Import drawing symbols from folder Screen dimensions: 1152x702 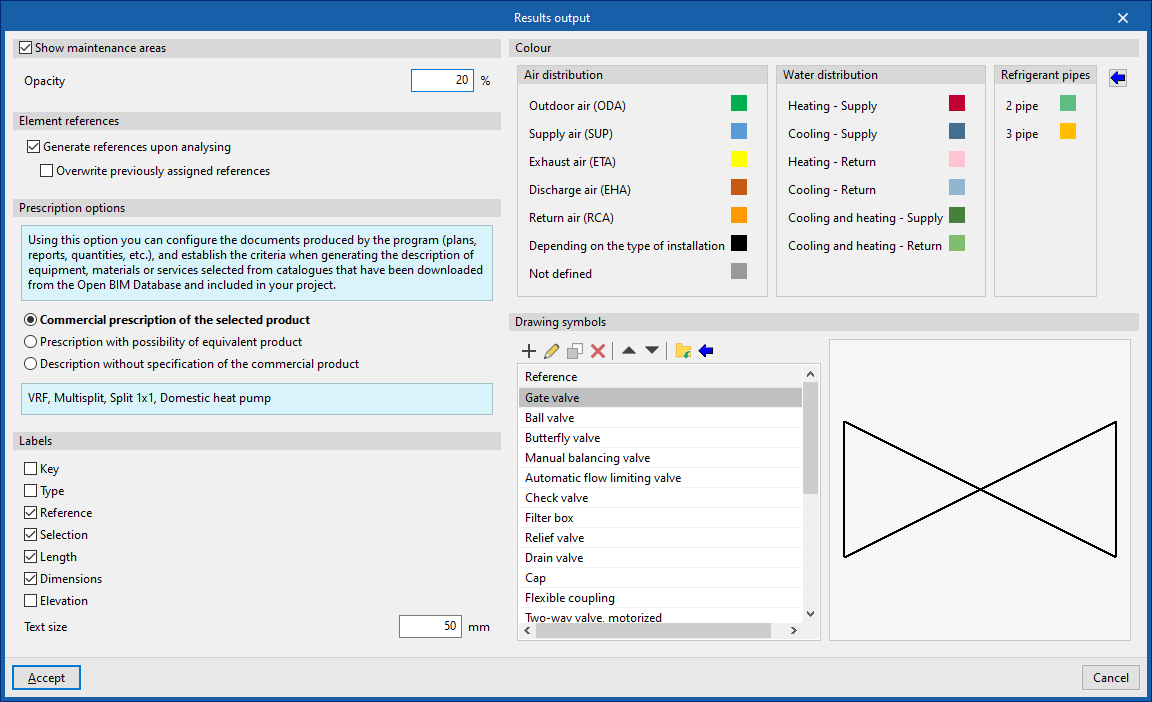pyautogui.click(x=683, y=351)
